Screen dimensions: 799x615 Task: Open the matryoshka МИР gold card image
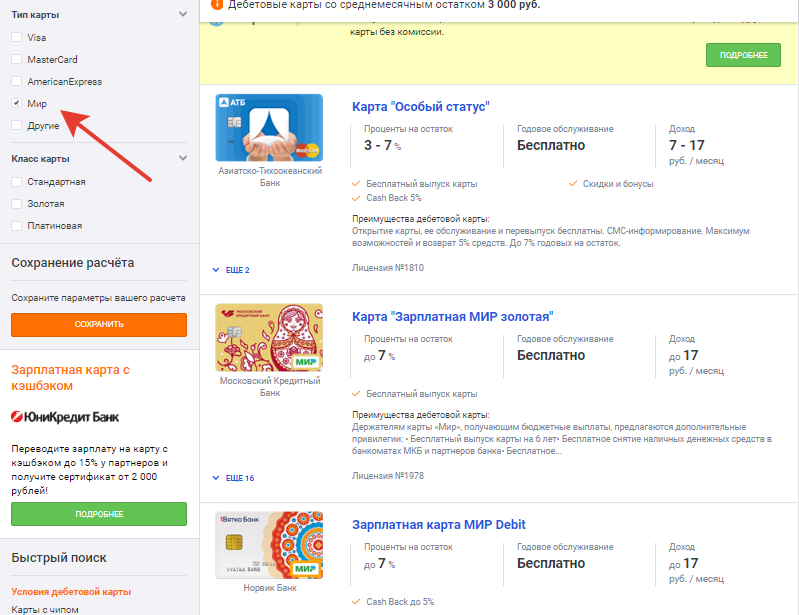click(269, 337)
